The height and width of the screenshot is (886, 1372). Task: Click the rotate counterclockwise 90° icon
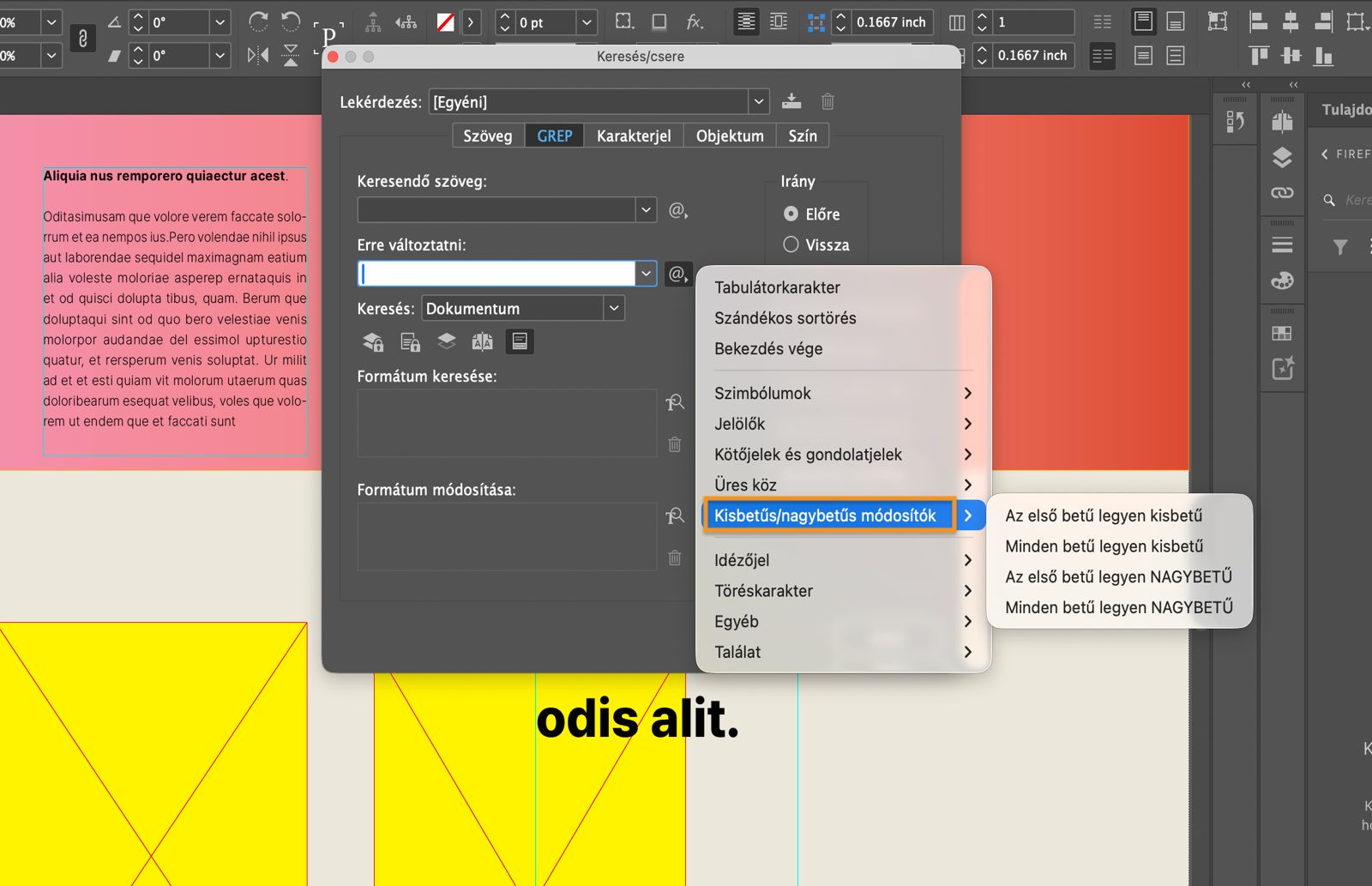point(292,21)
